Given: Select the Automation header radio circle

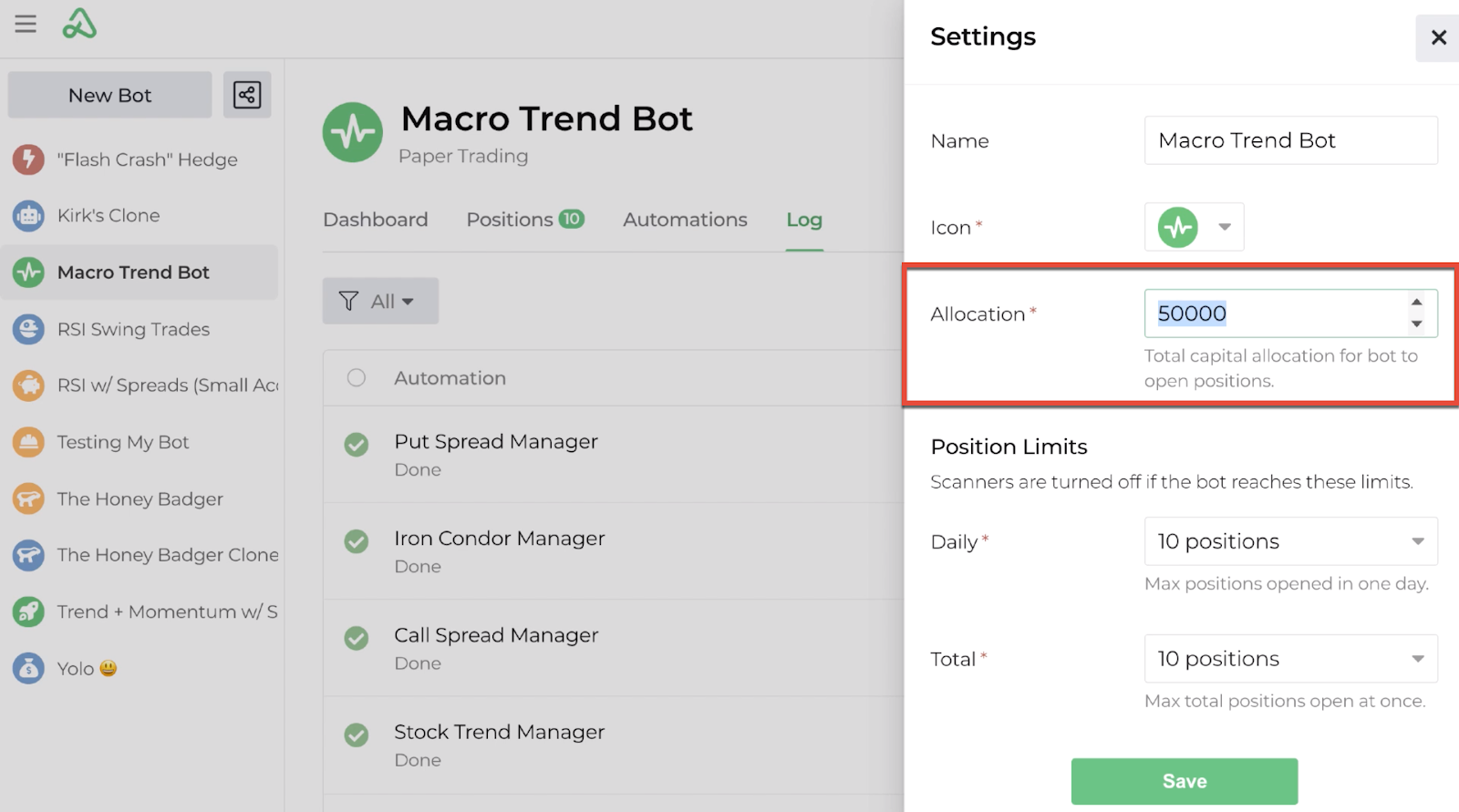Looking at the screenshot, I should pyautogui.click(x=357, y=377).
